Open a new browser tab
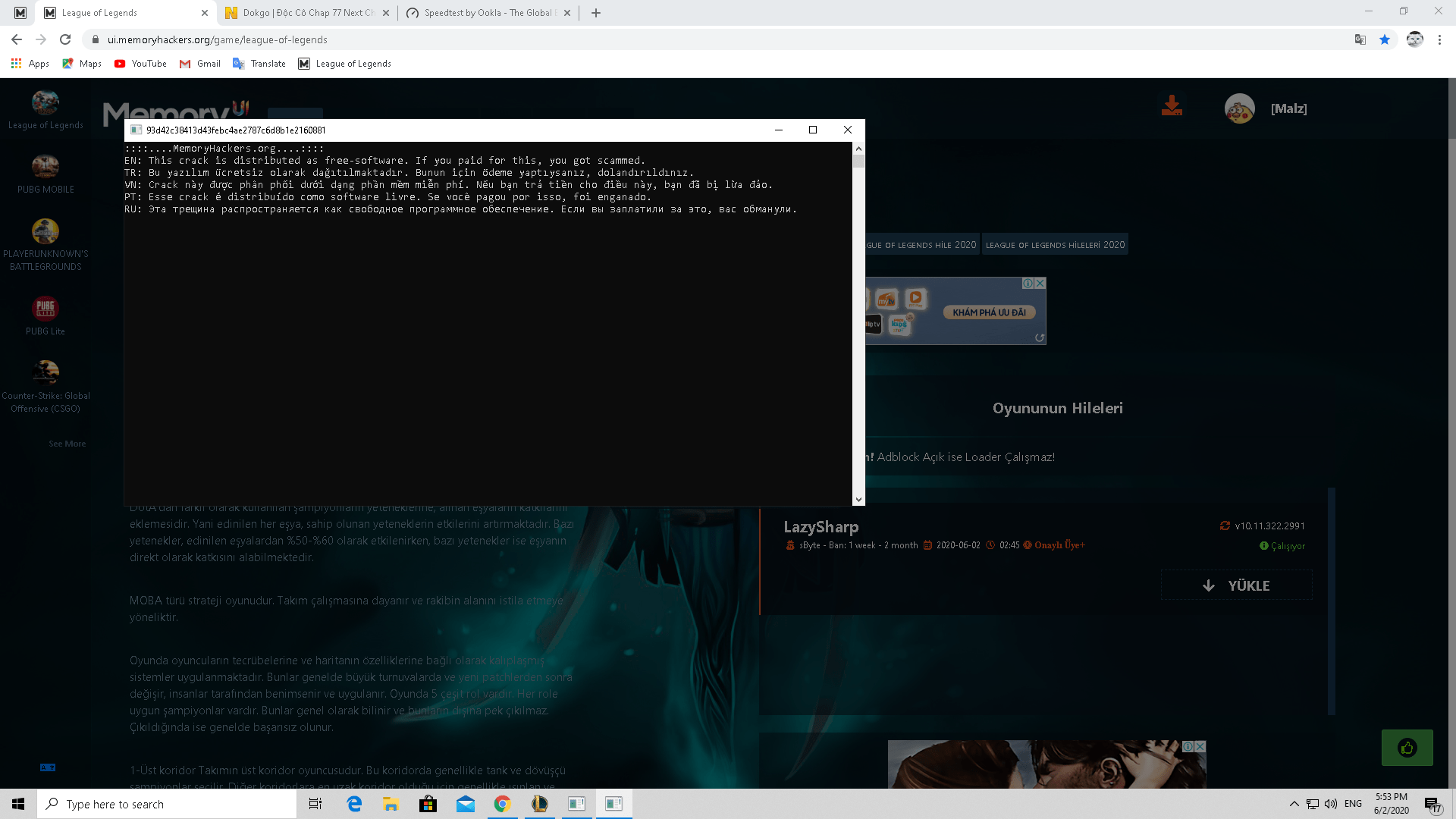This screenshot has width=1456, height=819. [596, 13]
